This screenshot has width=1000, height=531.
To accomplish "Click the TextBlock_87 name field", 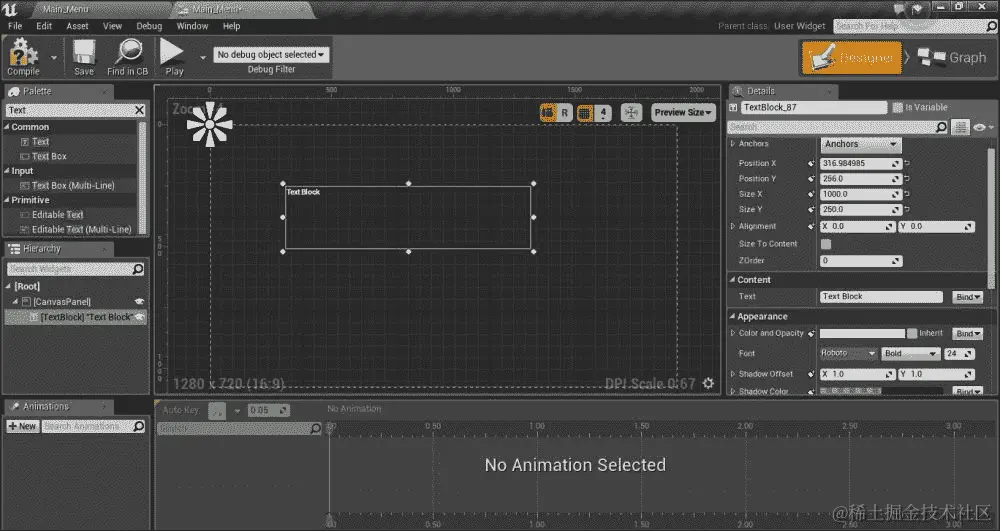I will click(813, 108).
